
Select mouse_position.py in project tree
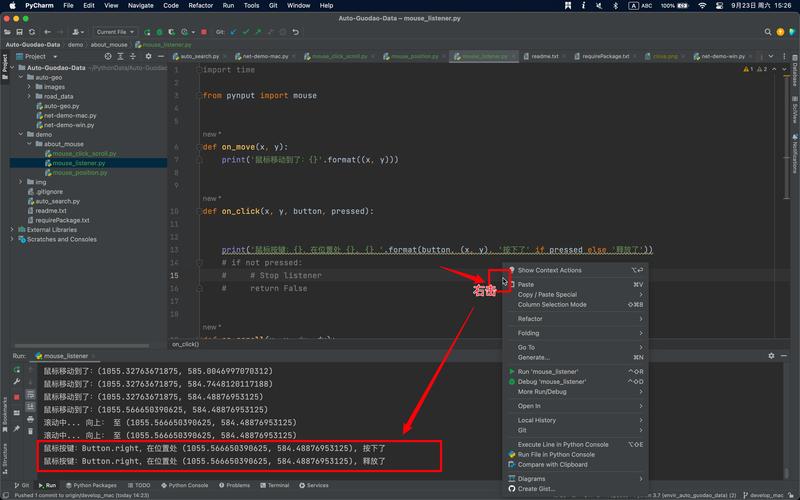tap(80, 172)
